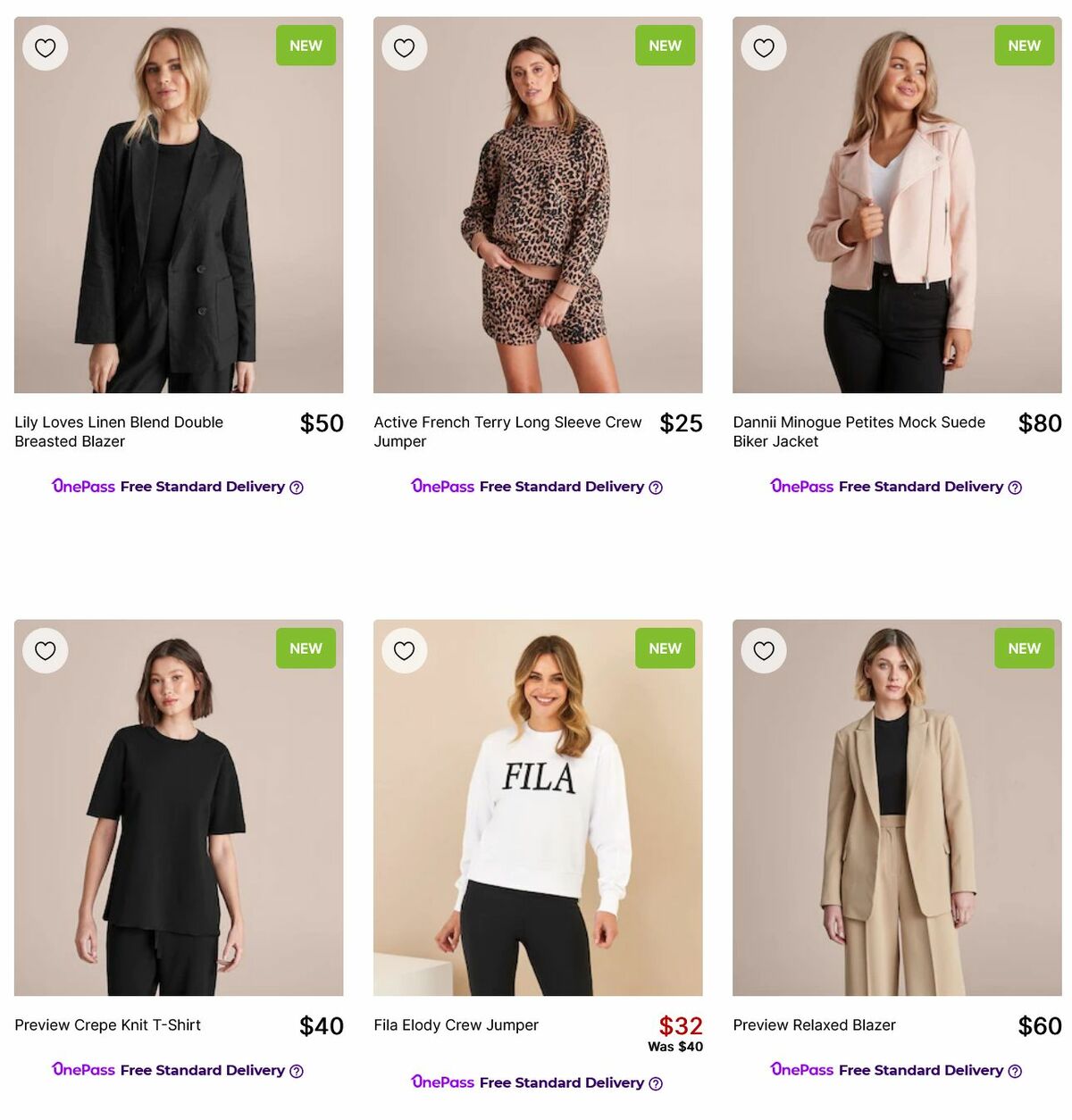Click the NEW badge on the Dannii Minogue jacket
The width and height of the screenshot is (1072, 1120).
pos(1024,45)
